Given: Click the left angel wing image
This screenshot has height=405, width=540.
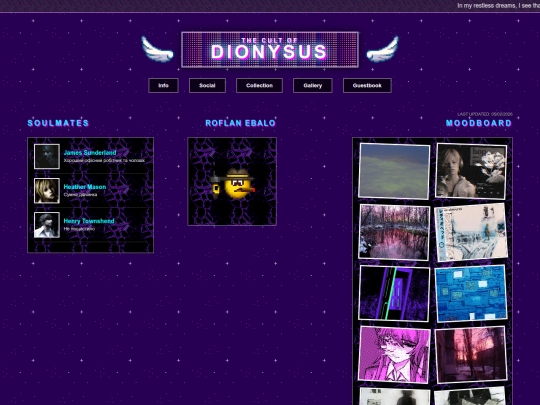Looking at the screenshot, I should [x=157, y=50].
